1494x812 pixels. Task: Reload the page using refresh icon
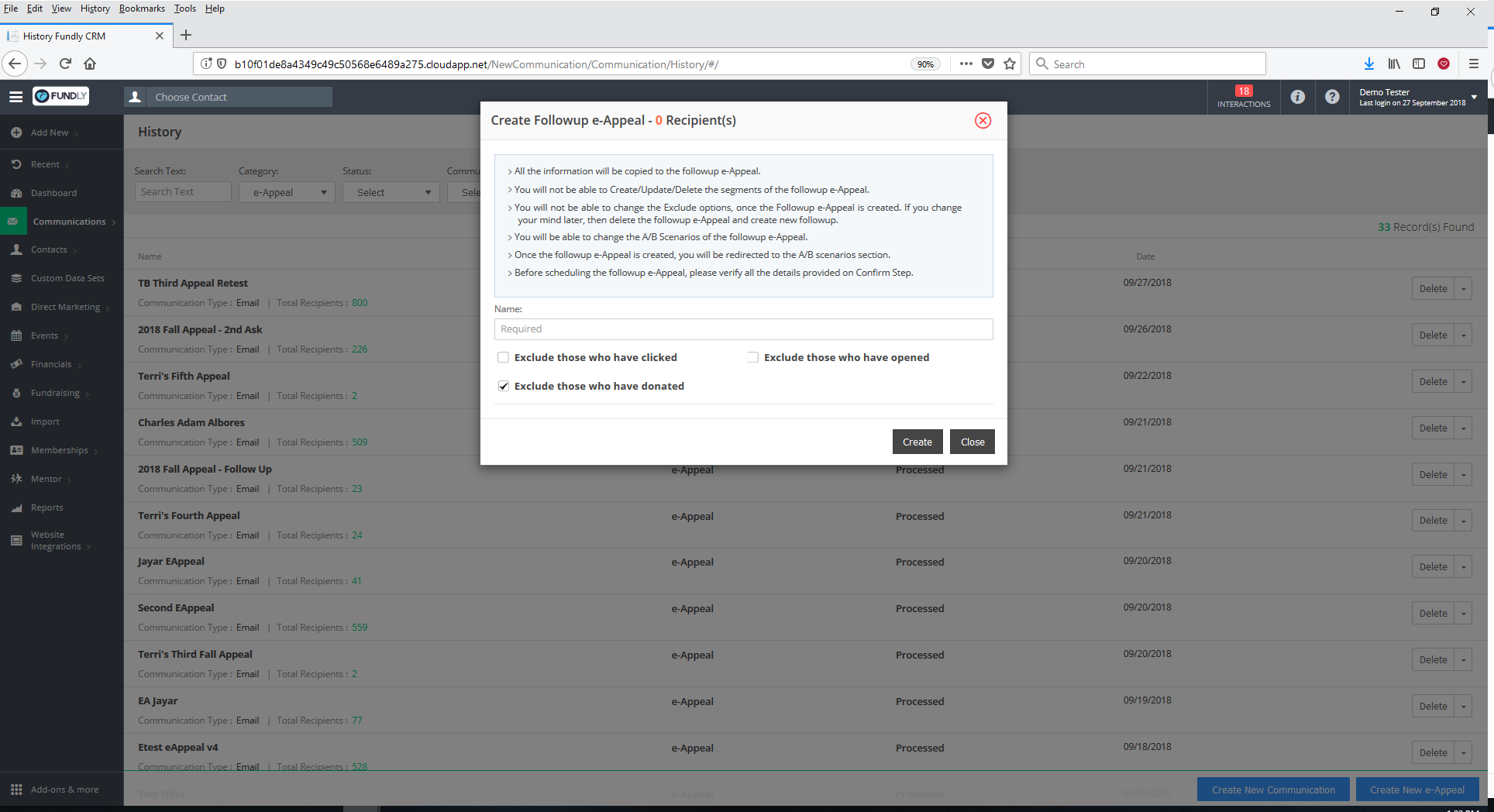point(65,64)
